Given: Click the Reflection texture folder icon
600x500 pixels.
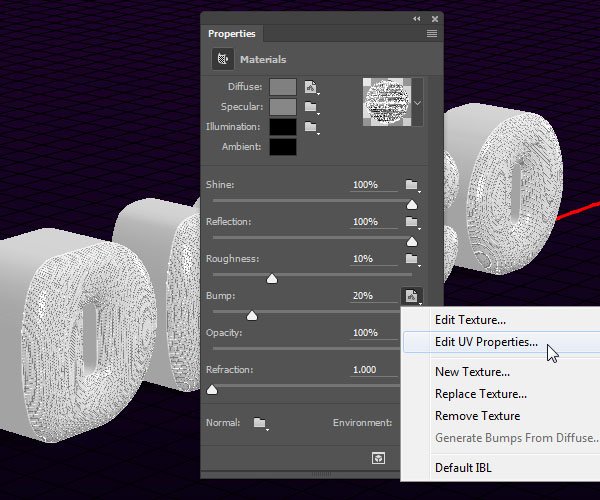Looking at the screenshot, I should [x=412, y=222].
